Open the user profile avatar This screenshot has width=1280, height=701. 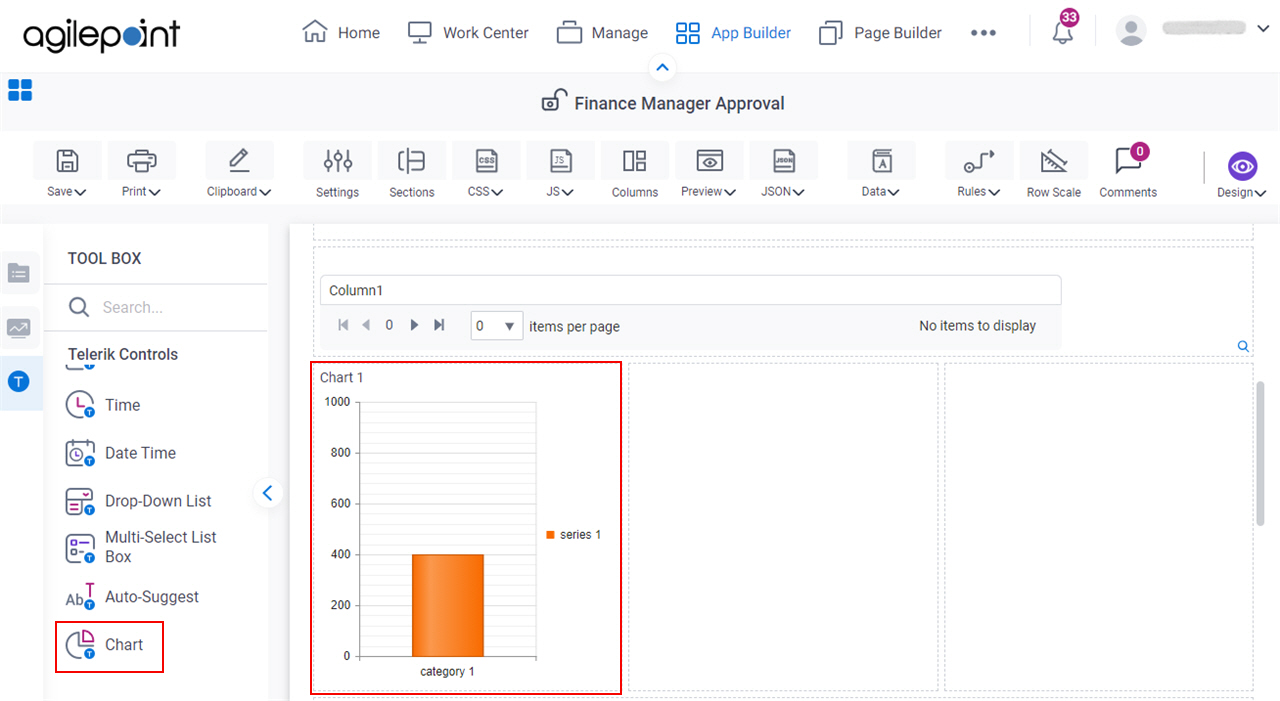pos(1131,31)
